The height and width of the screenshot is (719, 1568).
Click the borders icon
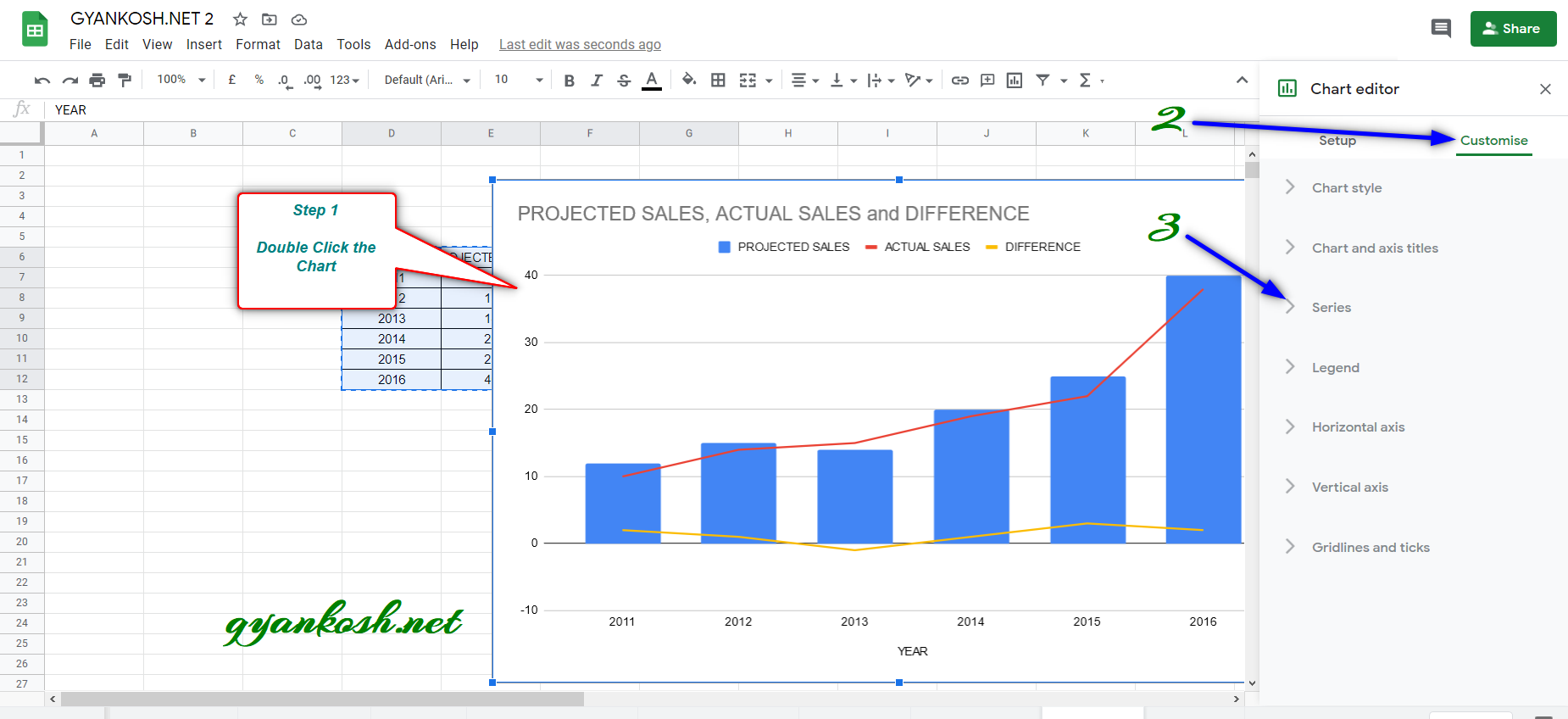coord(718,80)
